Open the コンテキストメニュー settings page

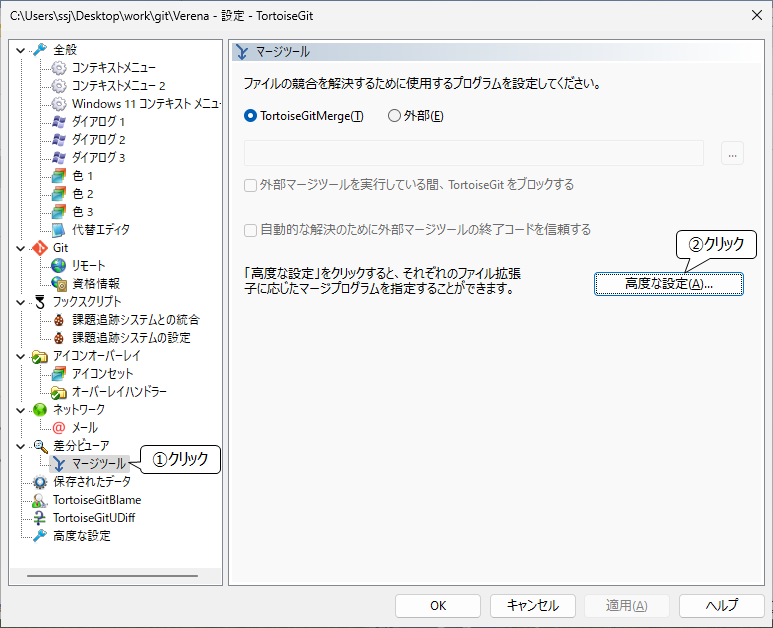[114, 68]
